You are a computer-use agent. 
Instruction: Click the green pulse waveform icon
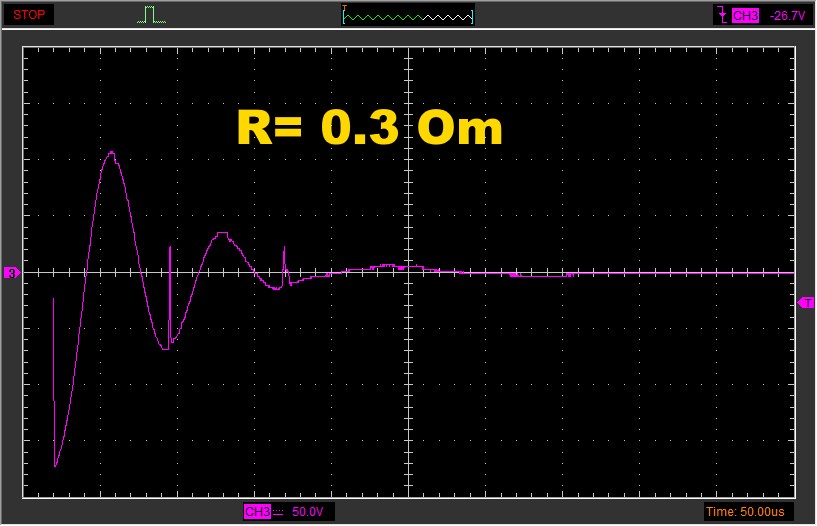pyautogui.click(x=151, y=15)
